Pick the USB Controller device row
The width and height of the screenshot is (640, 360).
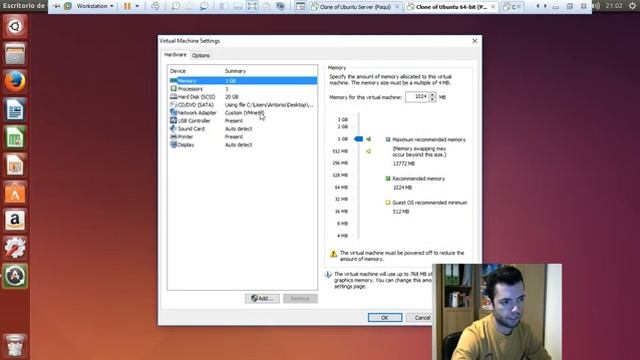(x=243, y=121)
